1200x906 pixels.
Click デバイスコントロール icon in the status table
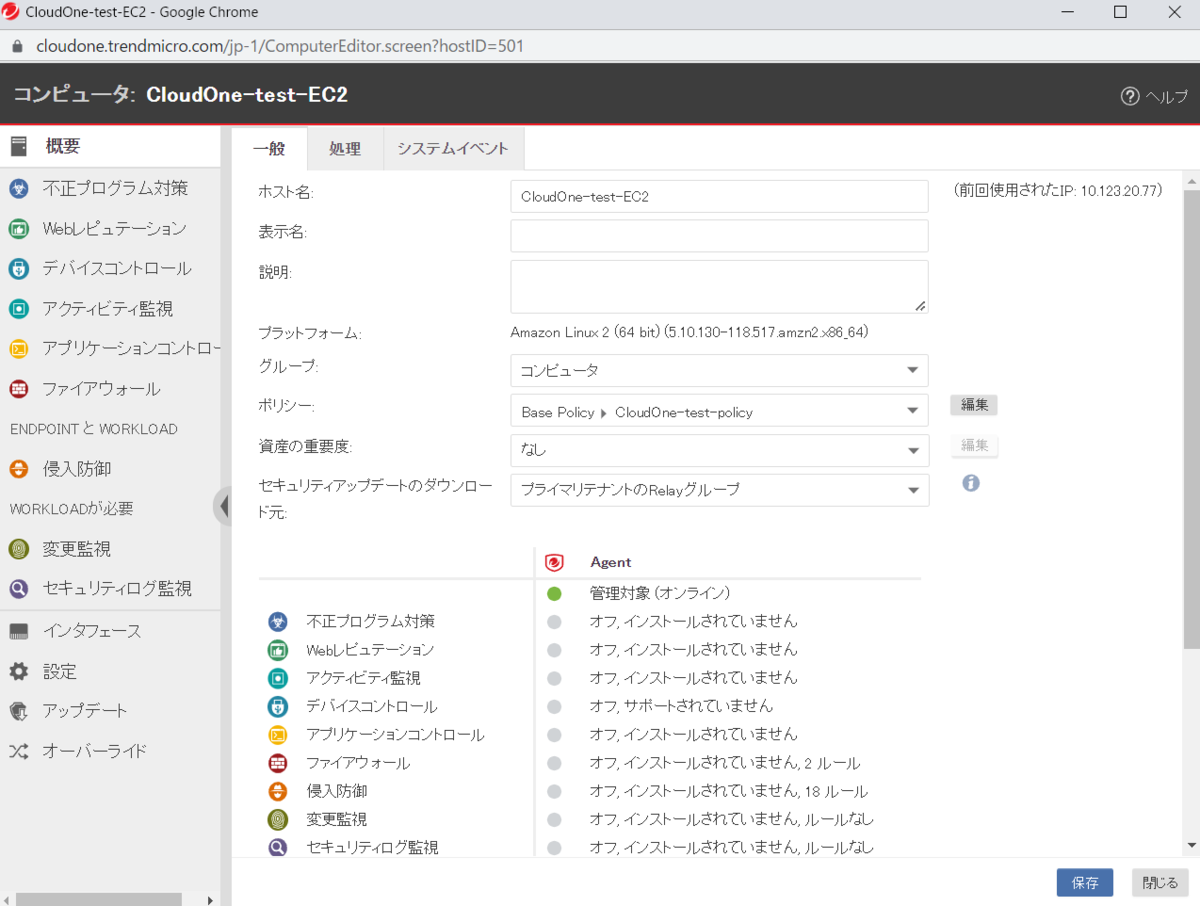click(x=278, y=706)
